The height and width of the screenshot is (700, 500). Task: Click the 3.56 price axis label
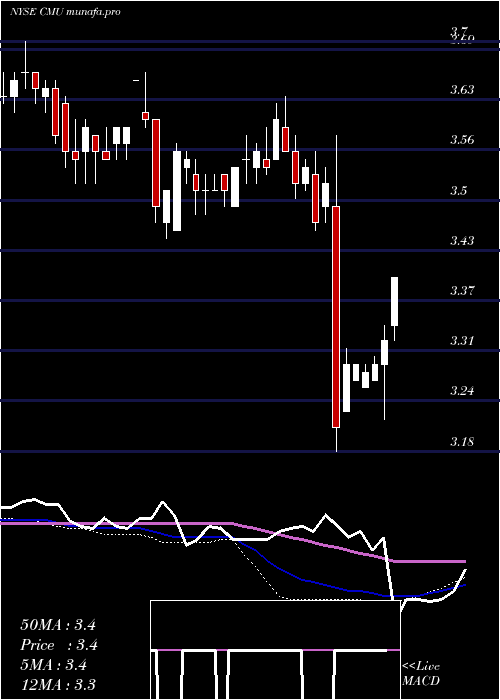[462, 140]
